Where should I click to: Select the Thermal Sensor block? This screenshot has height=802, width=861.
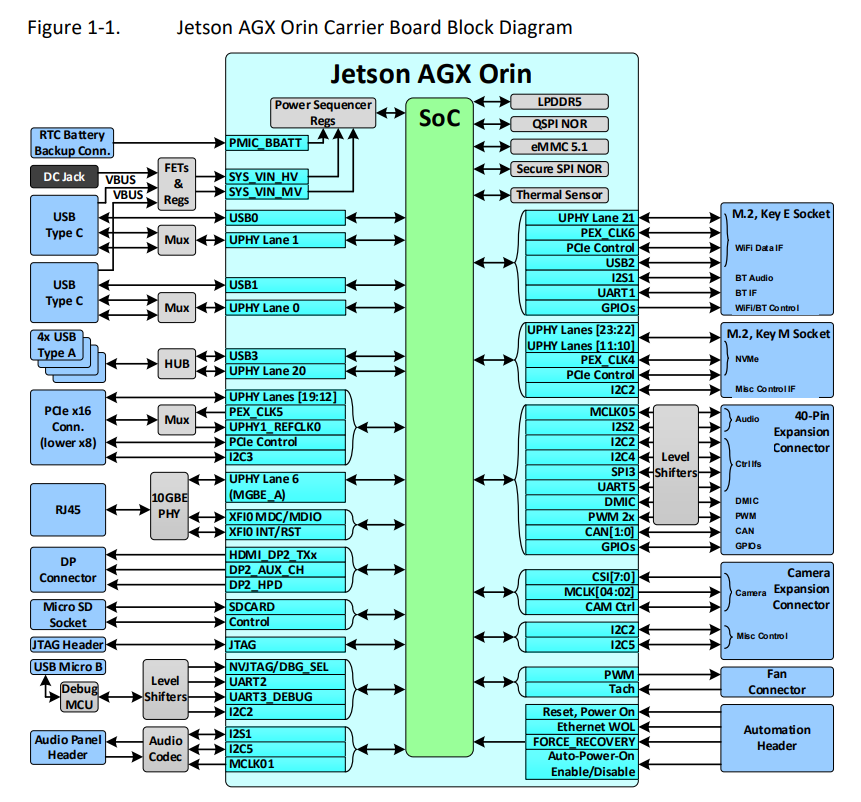click(x=560, y=195)
